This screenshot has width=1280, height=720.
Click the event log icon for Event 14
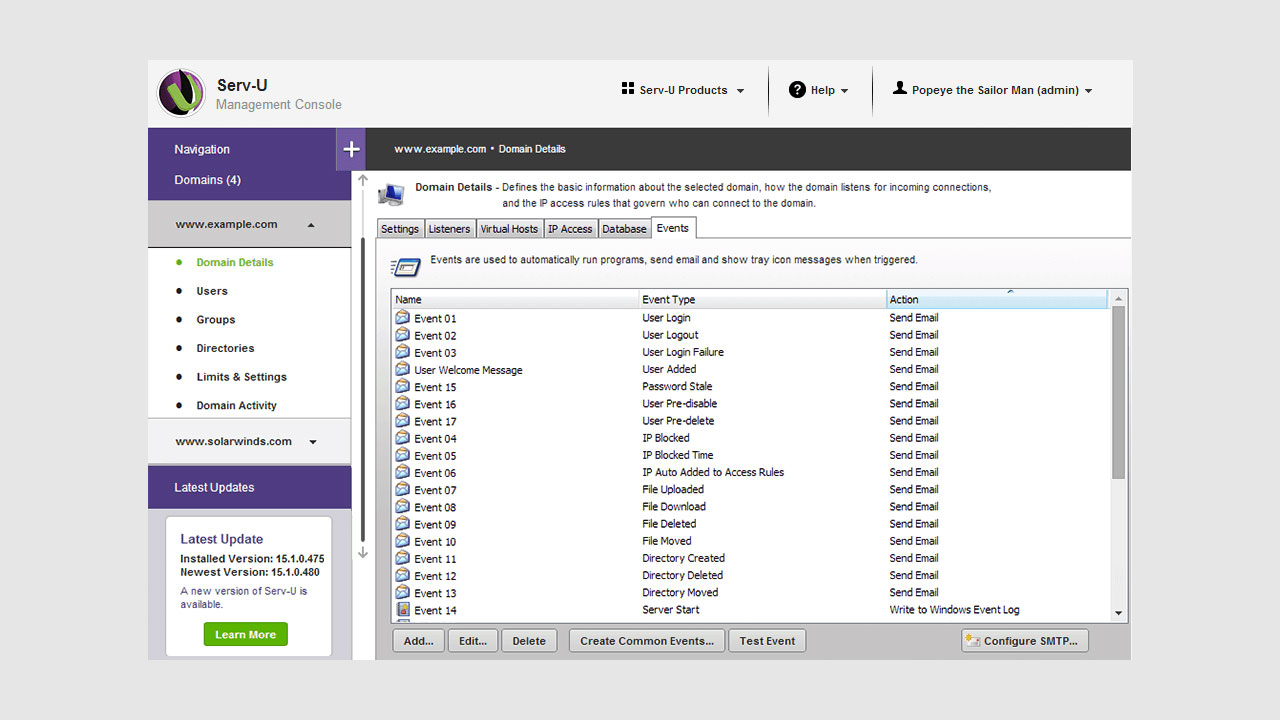(x=403, y=610)
